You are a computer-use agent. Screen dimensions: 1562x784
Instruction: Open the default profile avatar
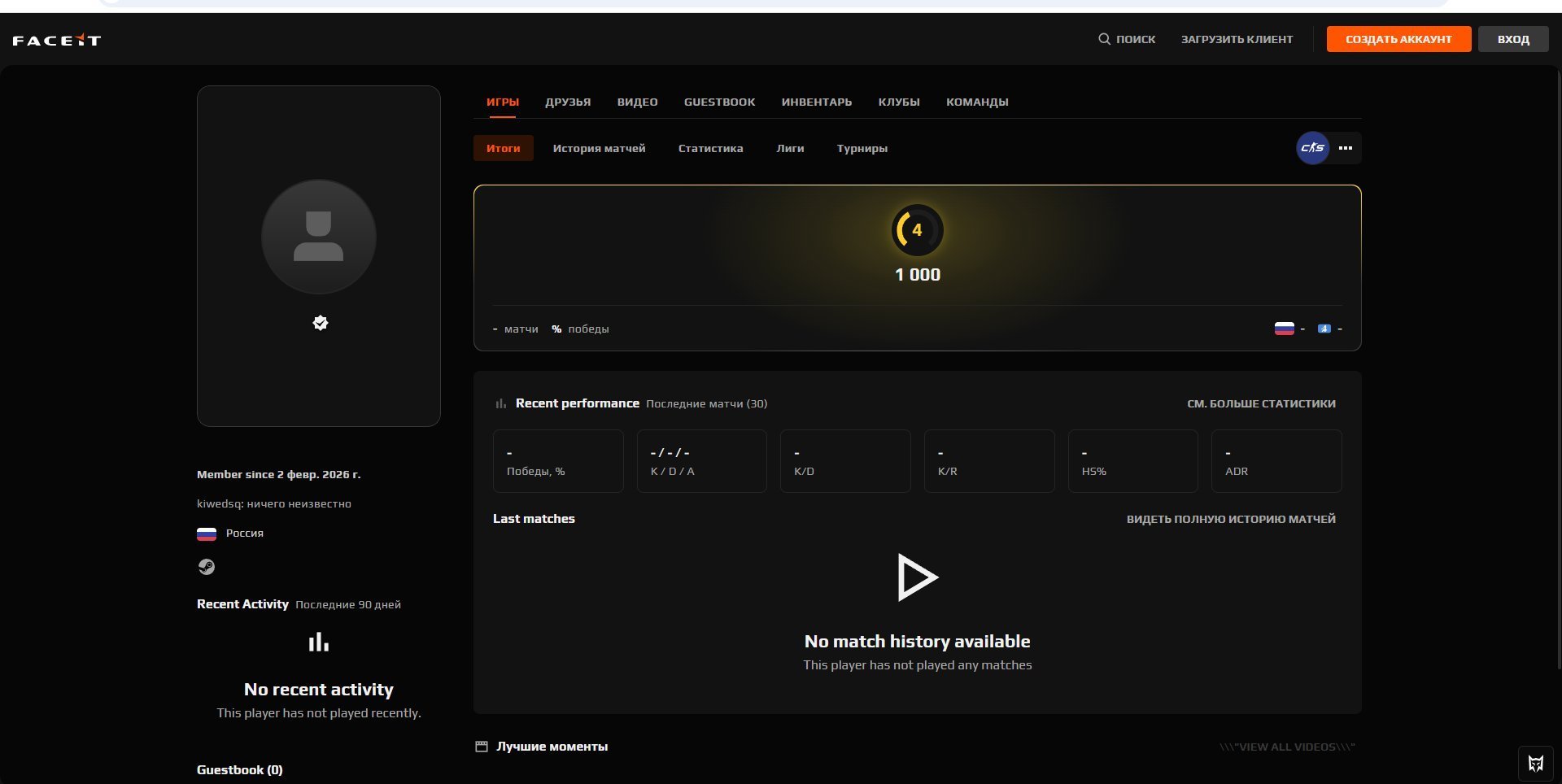(x=319, y=237)
